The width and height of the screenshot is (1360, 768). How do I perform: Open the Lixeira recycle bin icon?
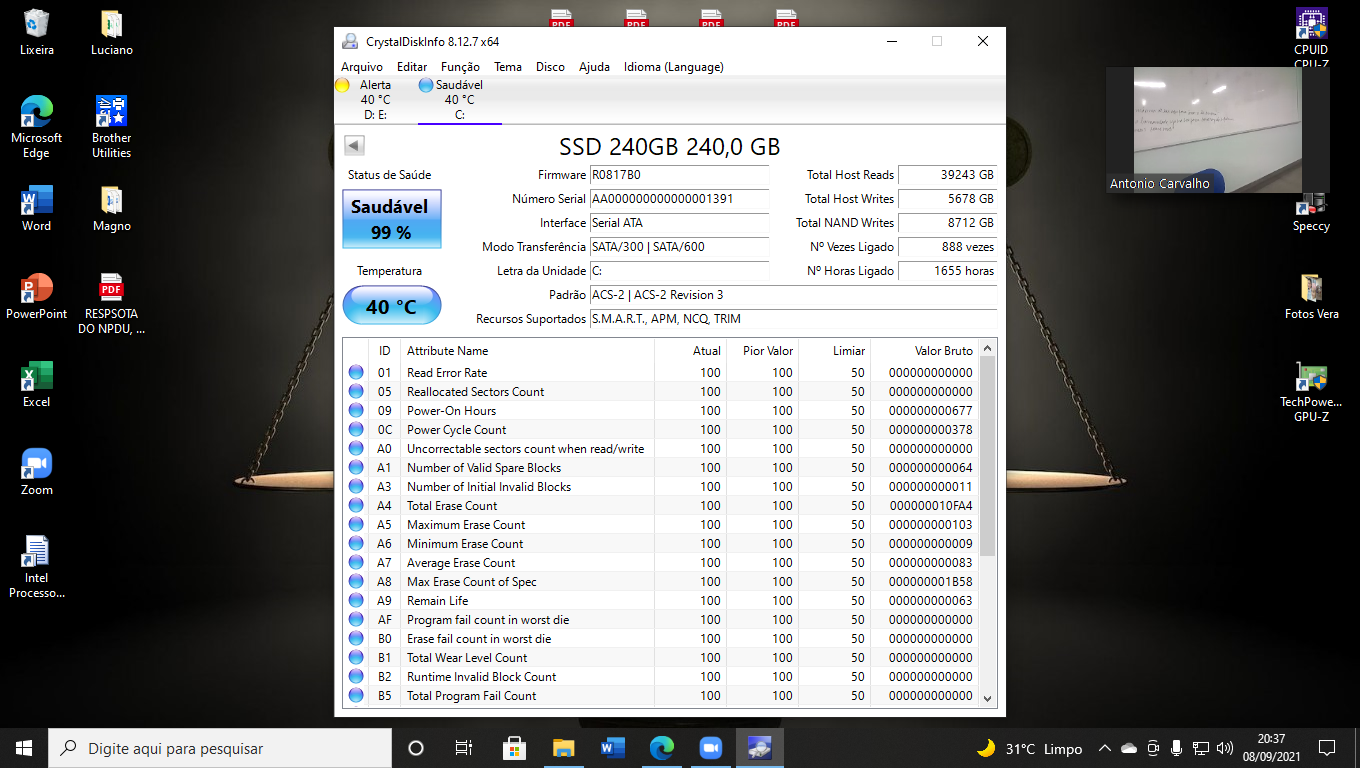pos(37,32)
